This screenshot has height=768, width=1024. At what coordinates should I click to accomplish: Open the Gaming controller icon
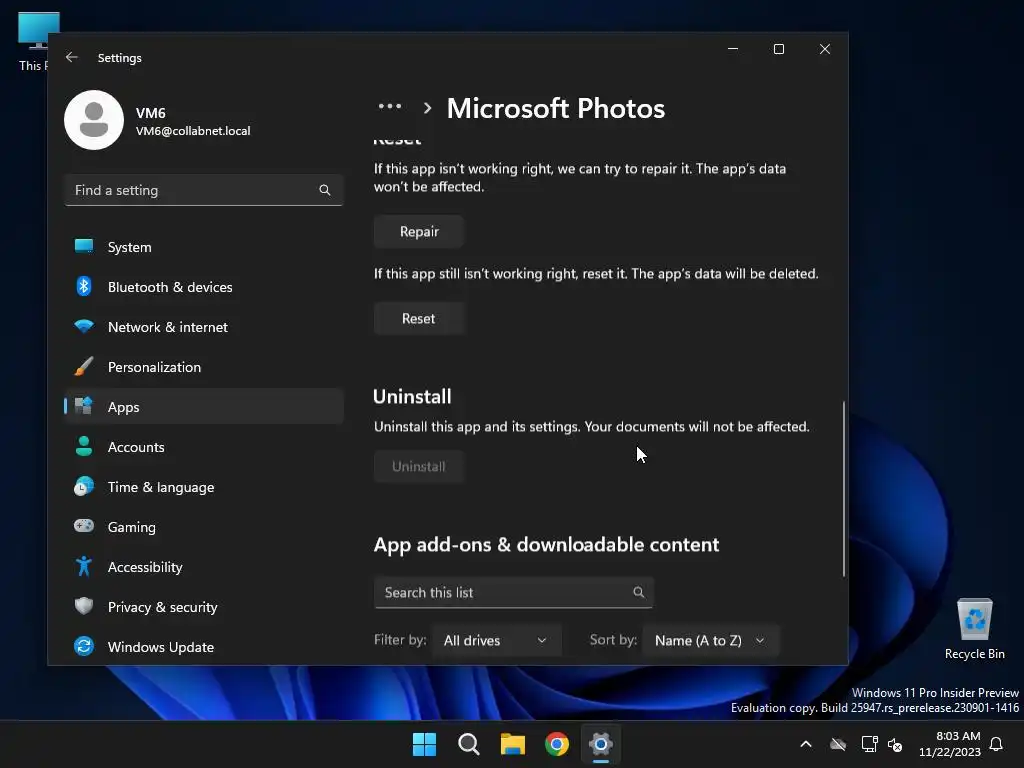click(84, 526)
